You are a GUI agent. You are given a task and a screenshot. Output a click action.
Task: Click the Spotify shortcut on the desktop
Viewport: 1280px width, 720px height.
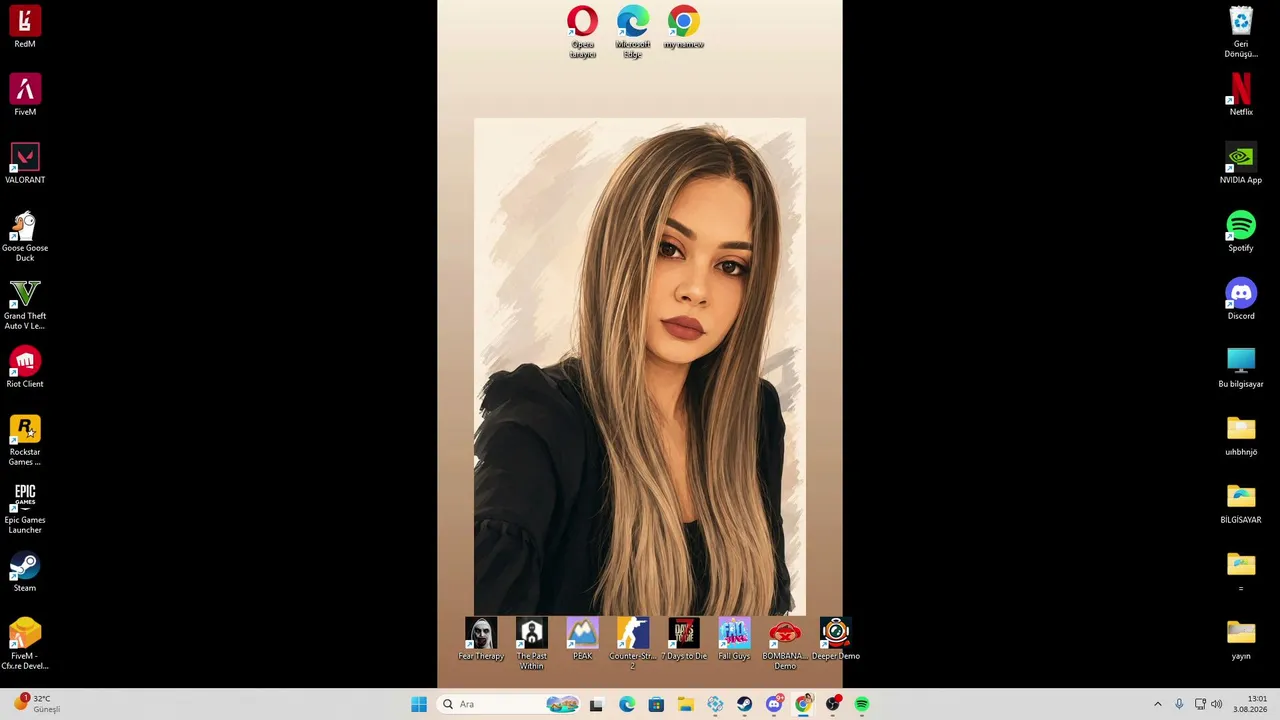coord(1241,231)
